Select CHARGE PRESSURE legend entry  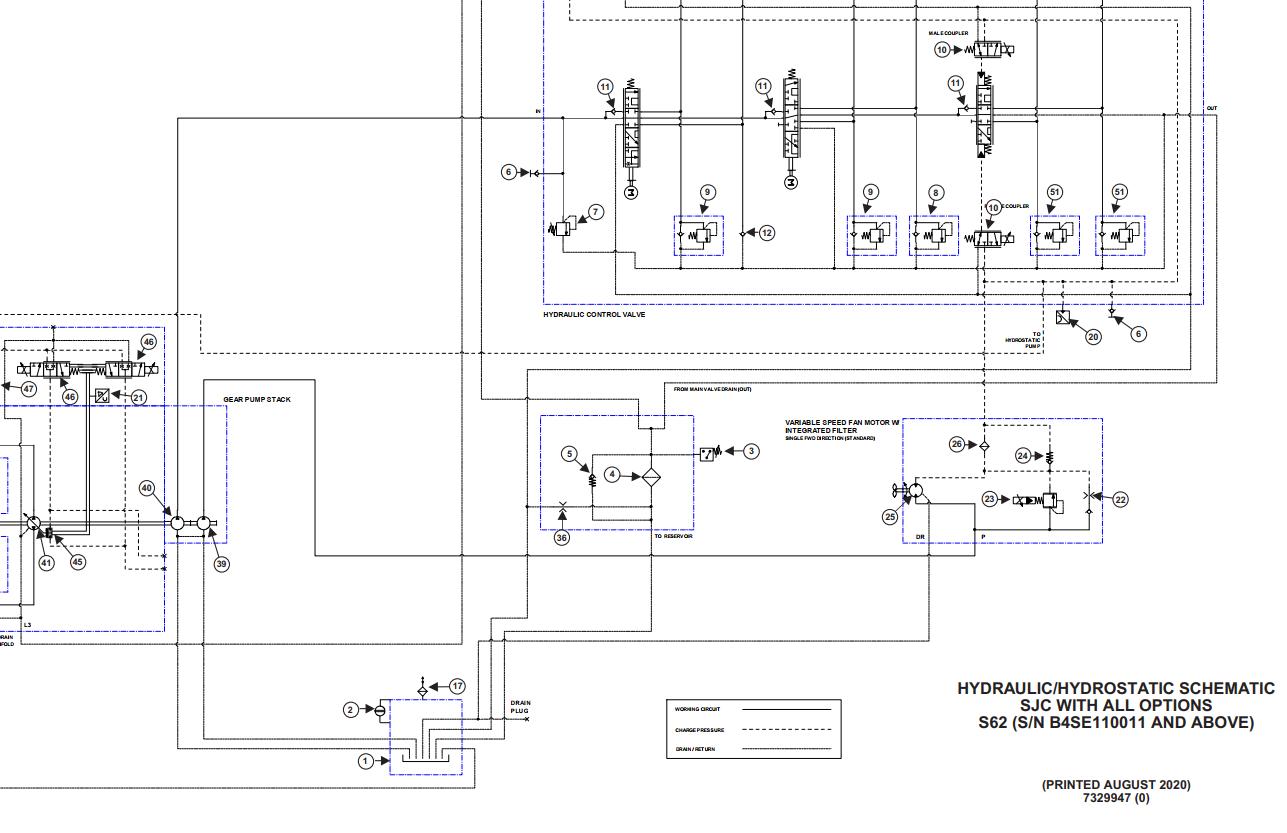coord(700,730)
